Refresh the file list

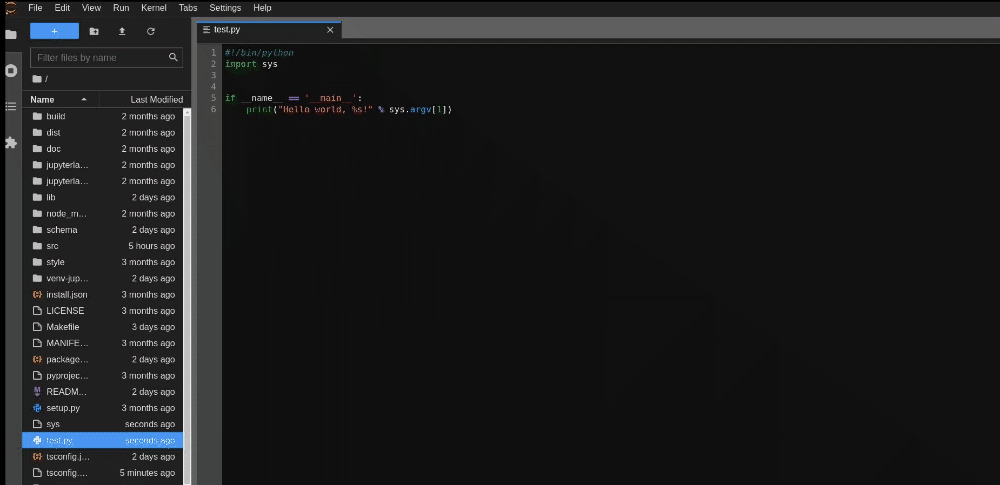coord(151,31)
